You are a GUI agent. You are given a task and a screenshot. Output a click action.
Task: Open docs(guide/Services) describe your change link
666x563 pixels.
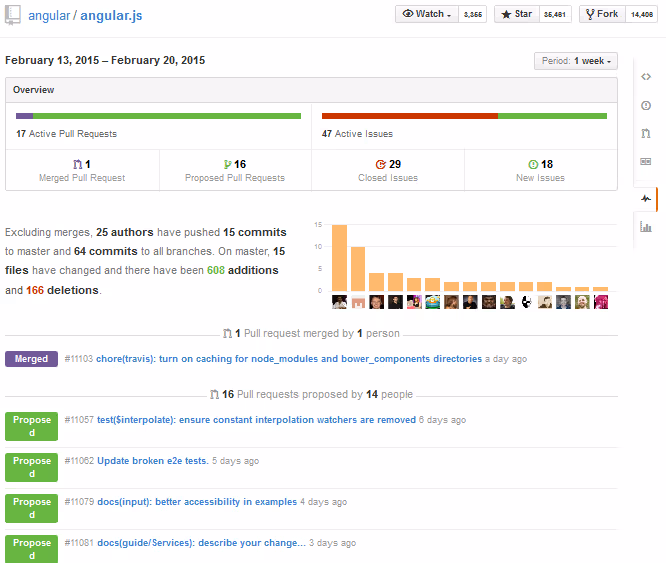[x=201, y=543]
